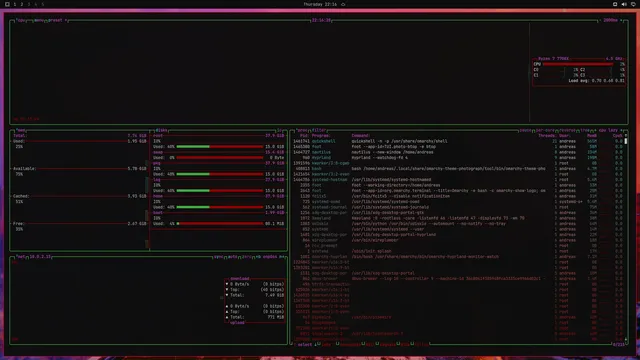Click info in the proc footer
This screenshot has height=360, width=640.
(326, 344)
